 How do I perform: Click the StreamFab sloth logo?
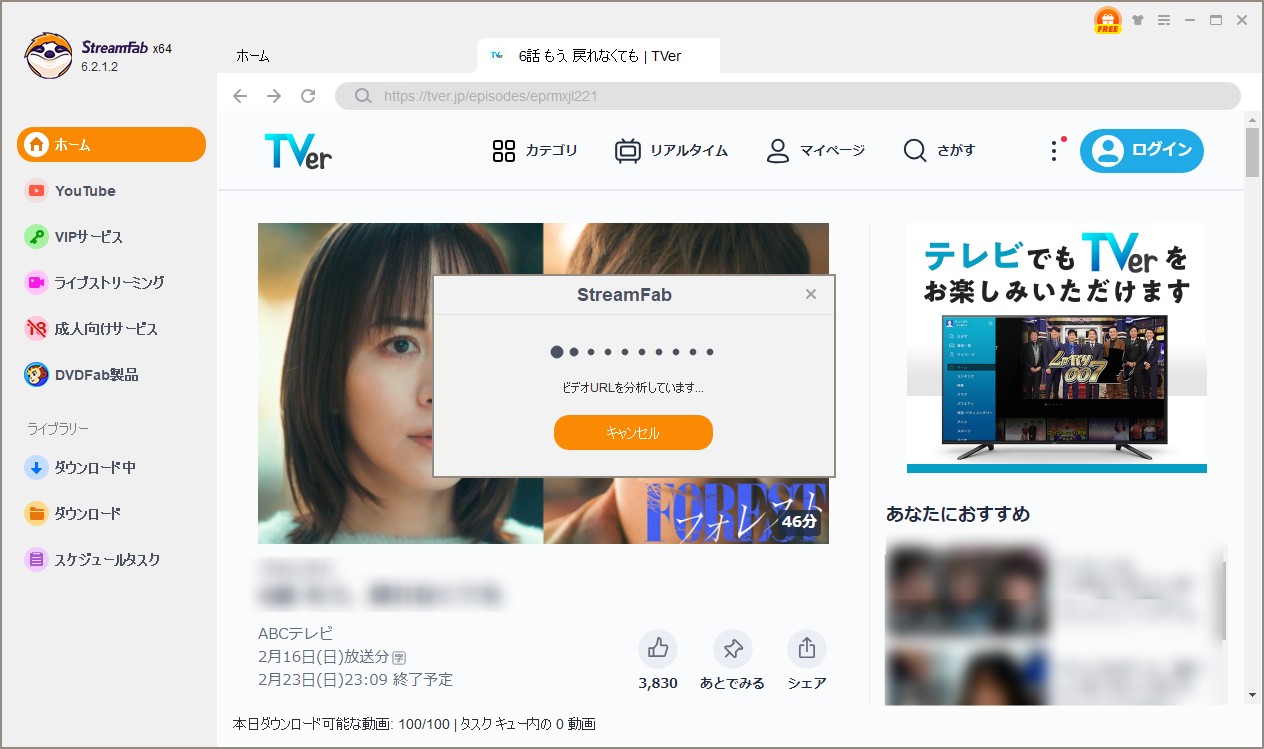click(48, 56)
